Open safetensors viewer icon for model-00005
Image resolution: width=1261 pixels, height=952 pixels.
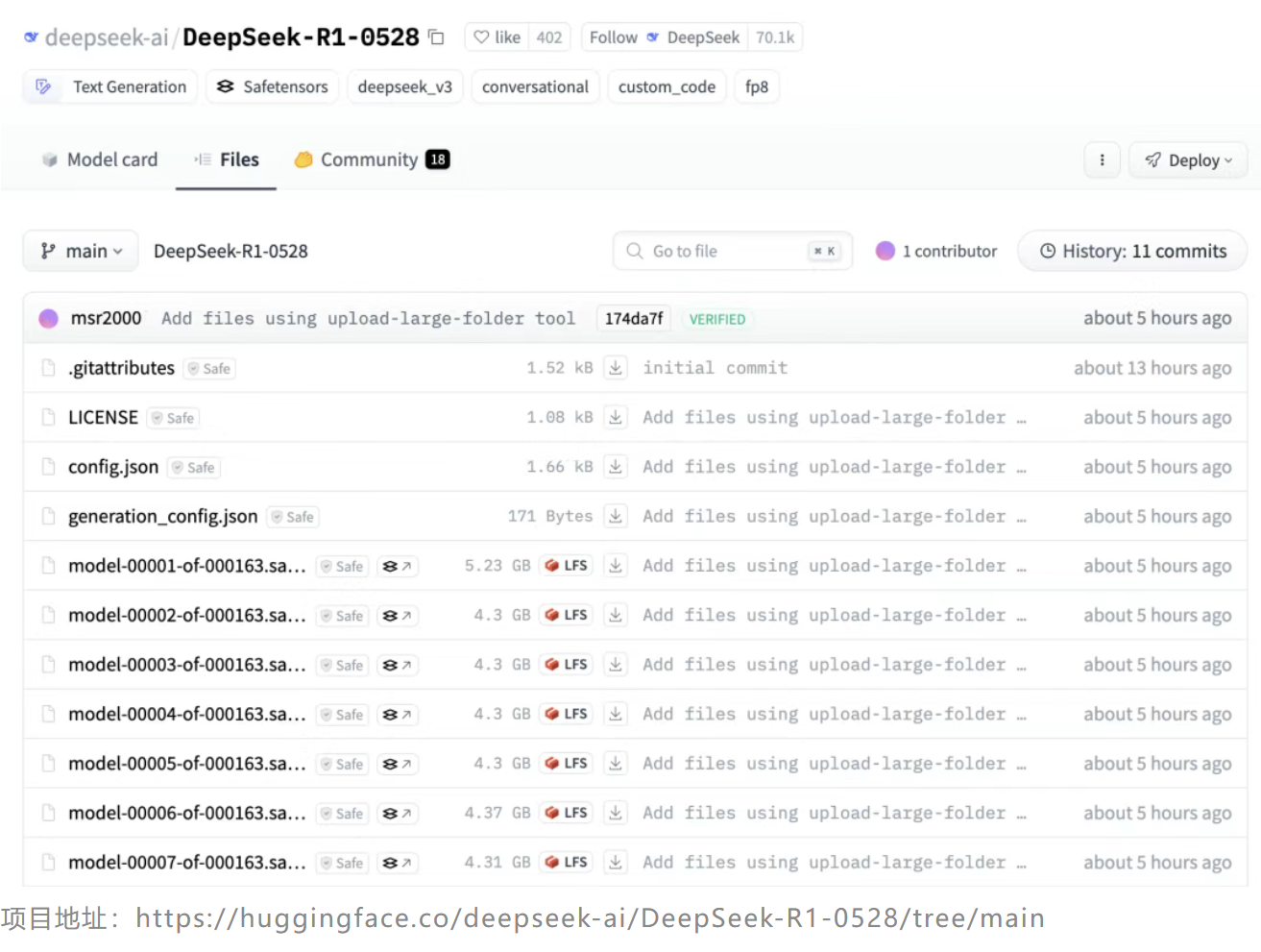point(397,764)
